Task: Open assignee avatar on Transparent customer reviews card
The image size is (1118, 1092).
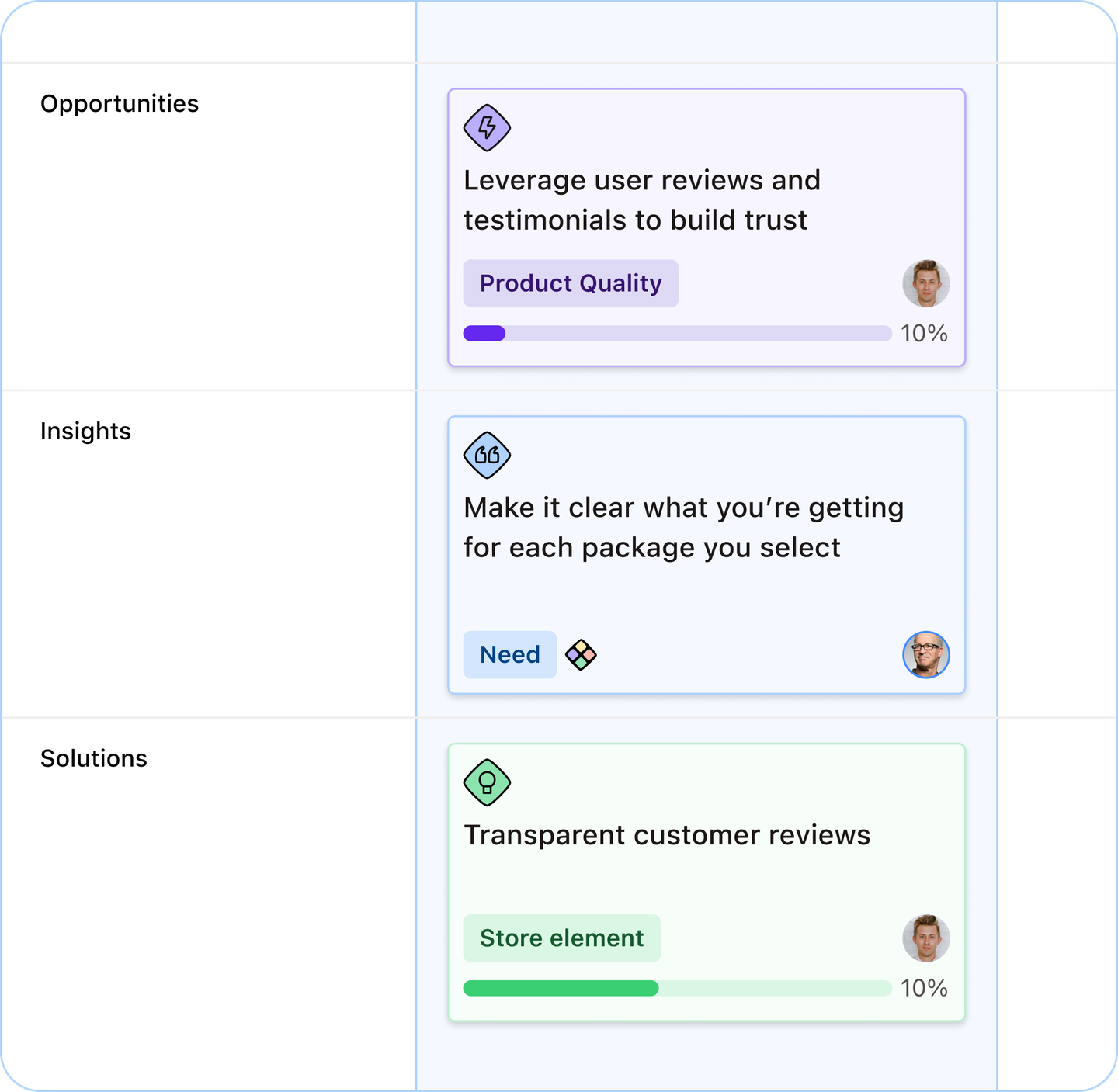Action: 925,938
